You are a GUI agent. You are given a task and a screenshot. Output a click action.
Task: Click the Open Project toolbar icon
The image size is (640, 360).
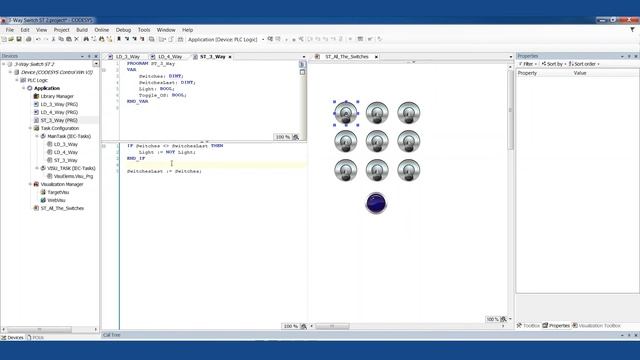(11, 39)
